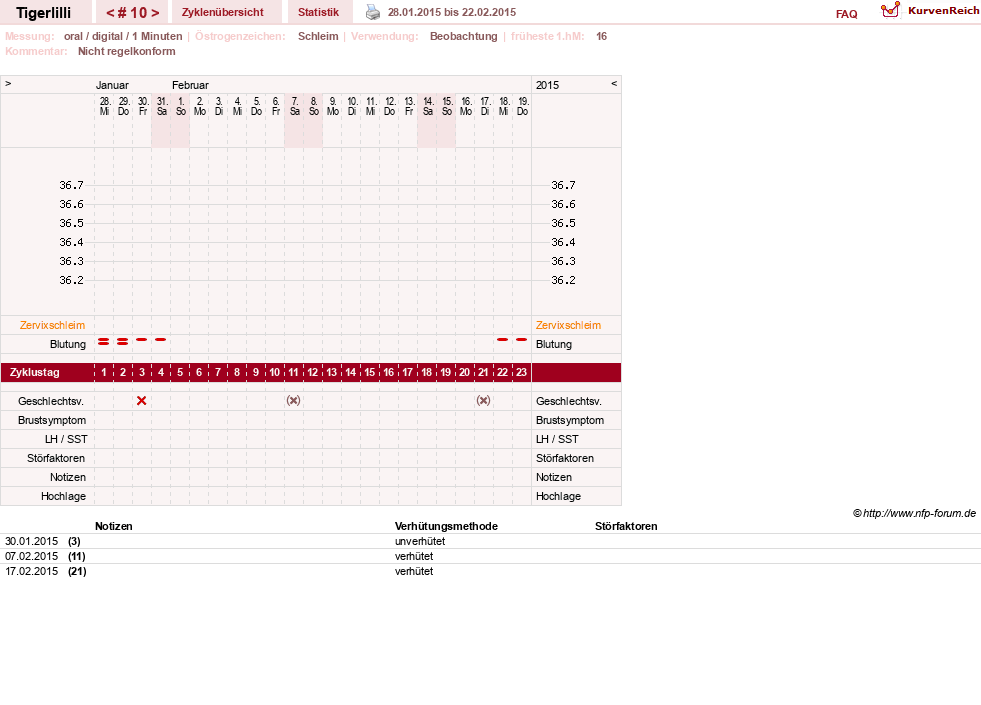Click the KurvenReich link text

pyautogui.click(x=943, y=11)
